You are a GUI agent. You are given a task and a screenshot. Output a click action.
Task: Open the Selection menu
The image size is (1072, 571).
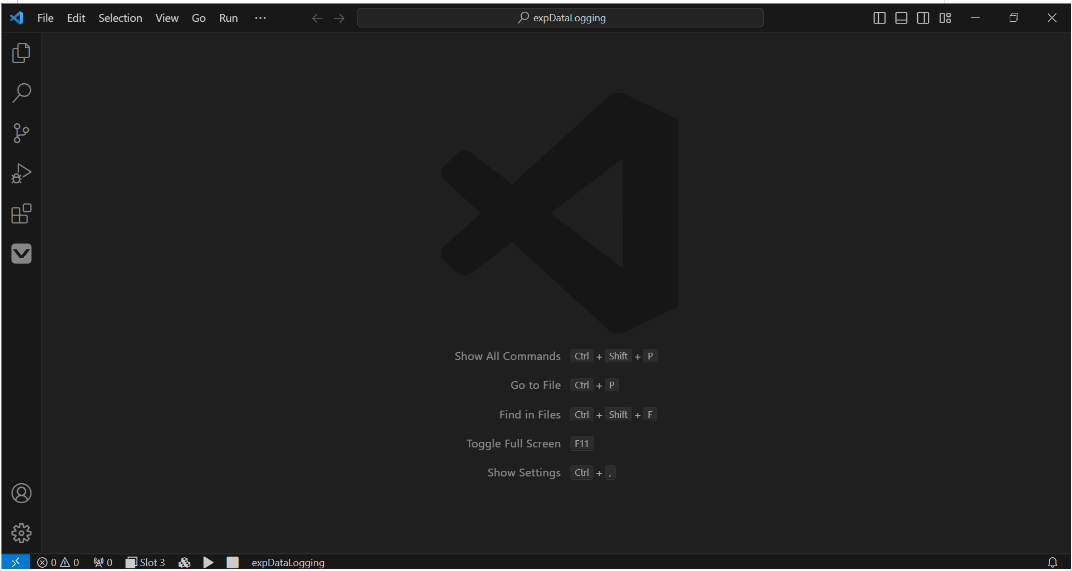(120, 18)
